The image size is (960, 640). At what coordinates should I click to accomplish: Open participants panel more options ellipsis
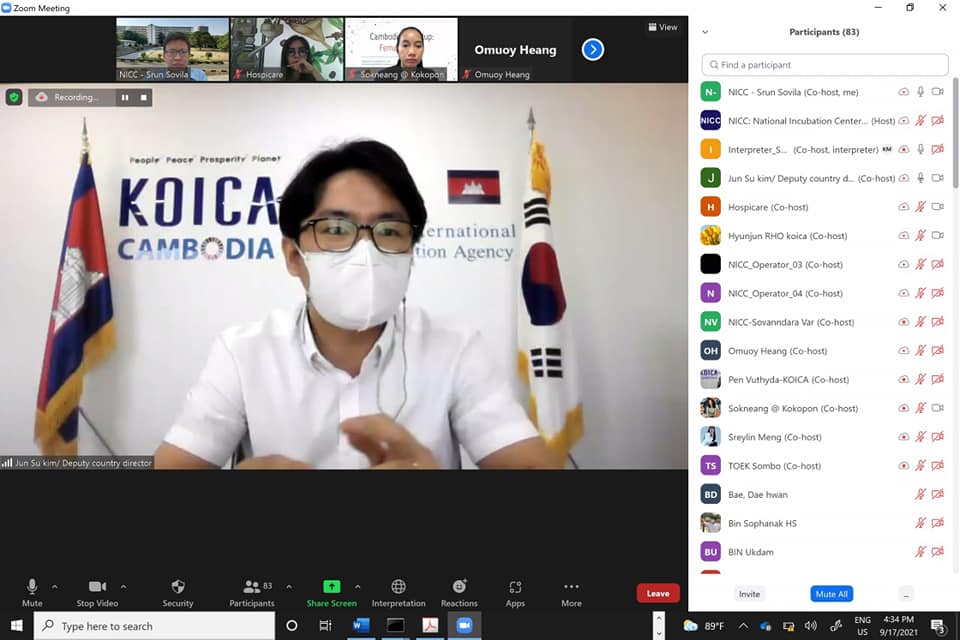point(906,594)
